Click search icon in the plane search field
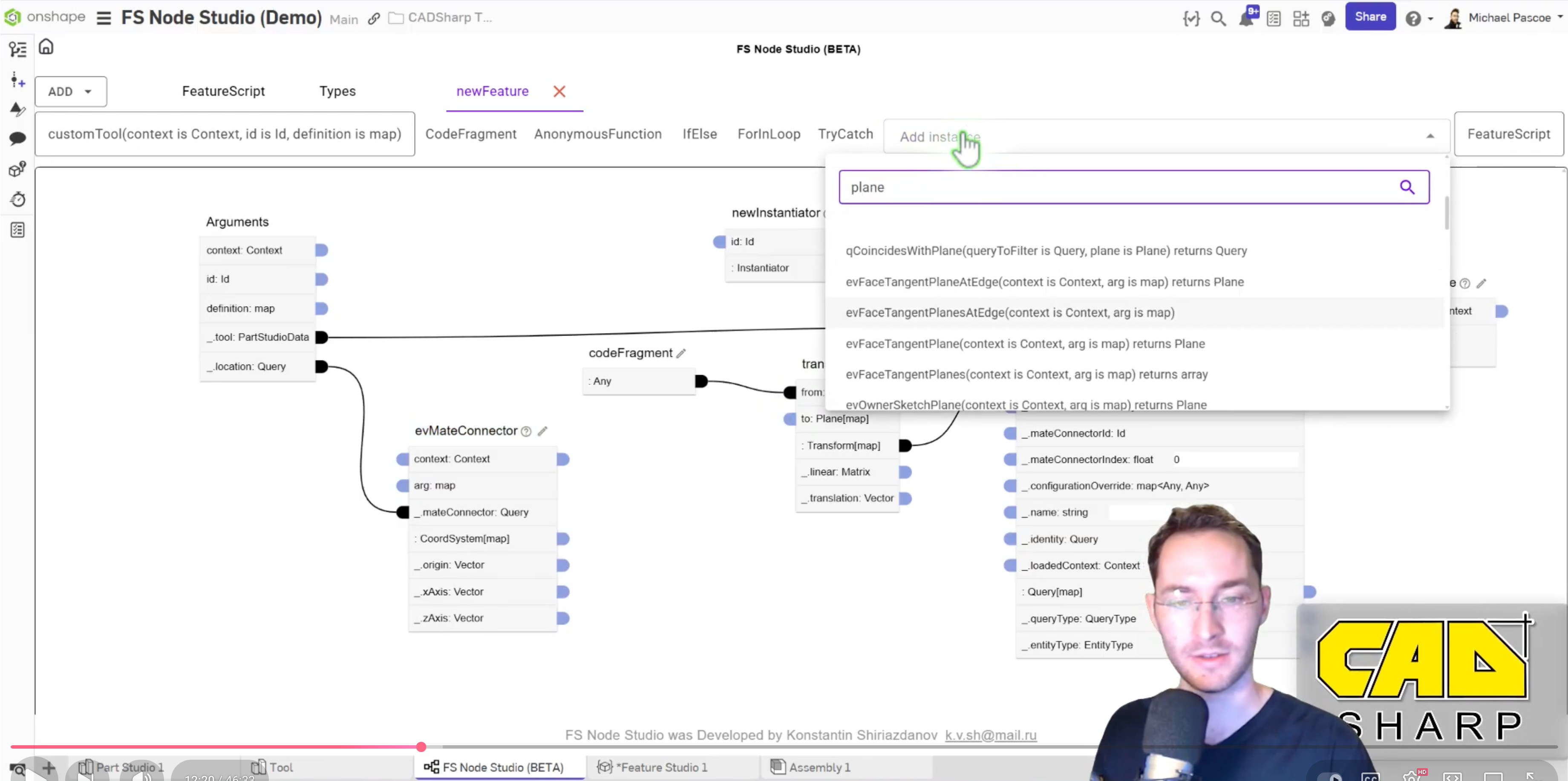The width and height of the screenshot is (1568, 781). click(1406, 187)
